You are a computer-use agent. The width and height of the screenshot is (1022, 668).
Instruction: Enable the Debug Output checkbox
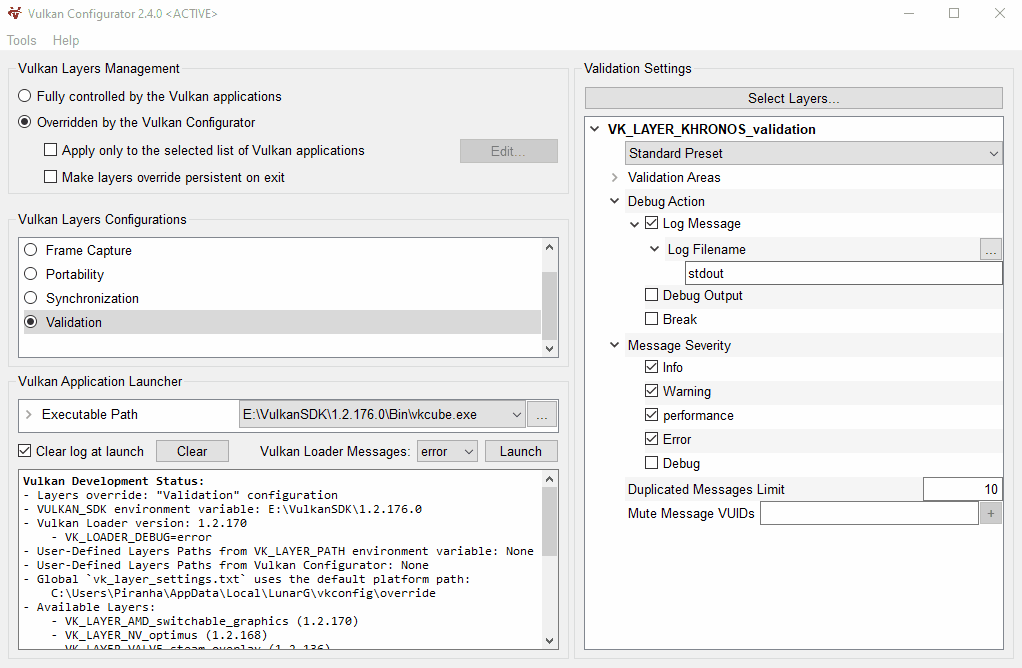[x=651, y=295]
